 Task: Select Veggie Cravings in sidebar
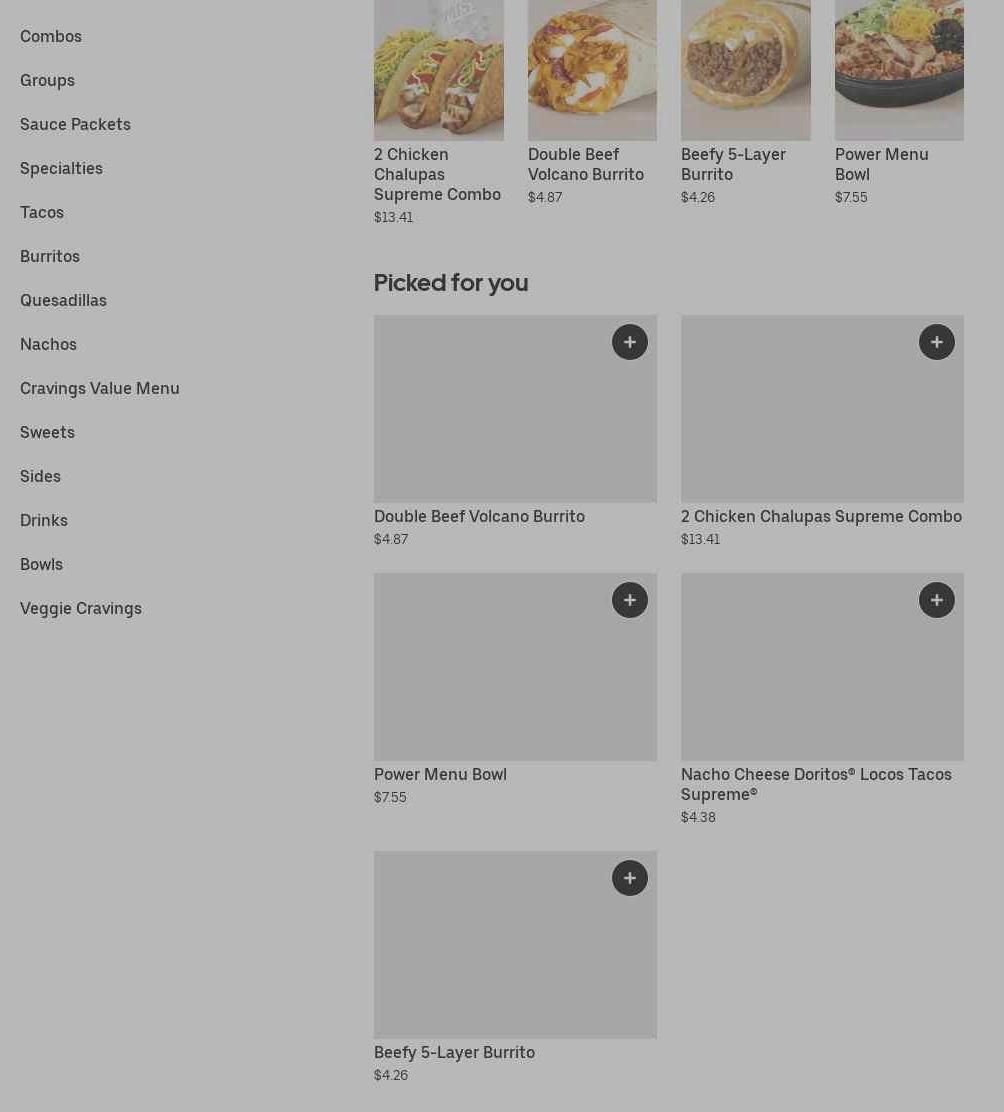click(x=81, y=608)
